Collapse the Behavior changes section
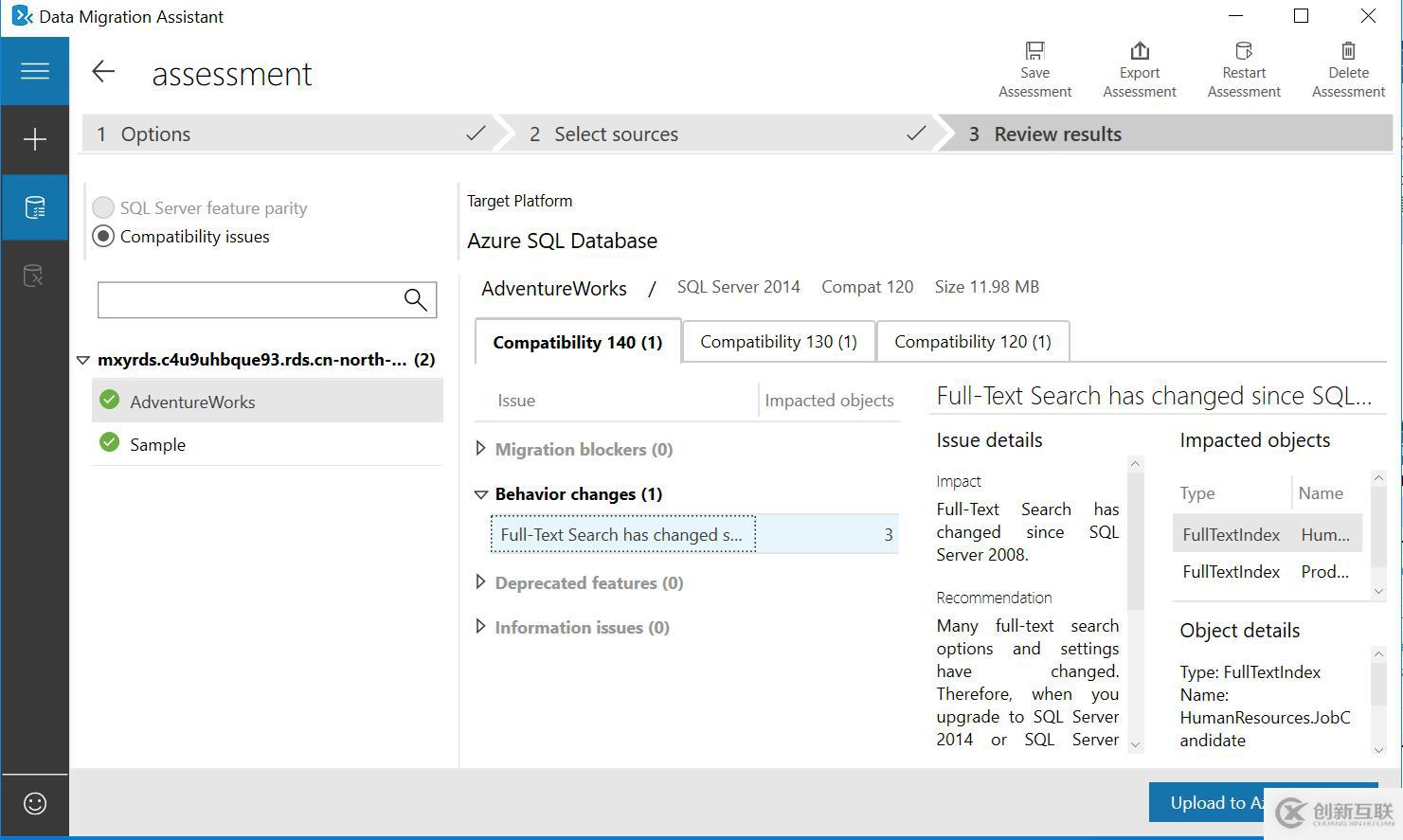The width and height of the screenshot is (1403, 840). tap(480, 494)
